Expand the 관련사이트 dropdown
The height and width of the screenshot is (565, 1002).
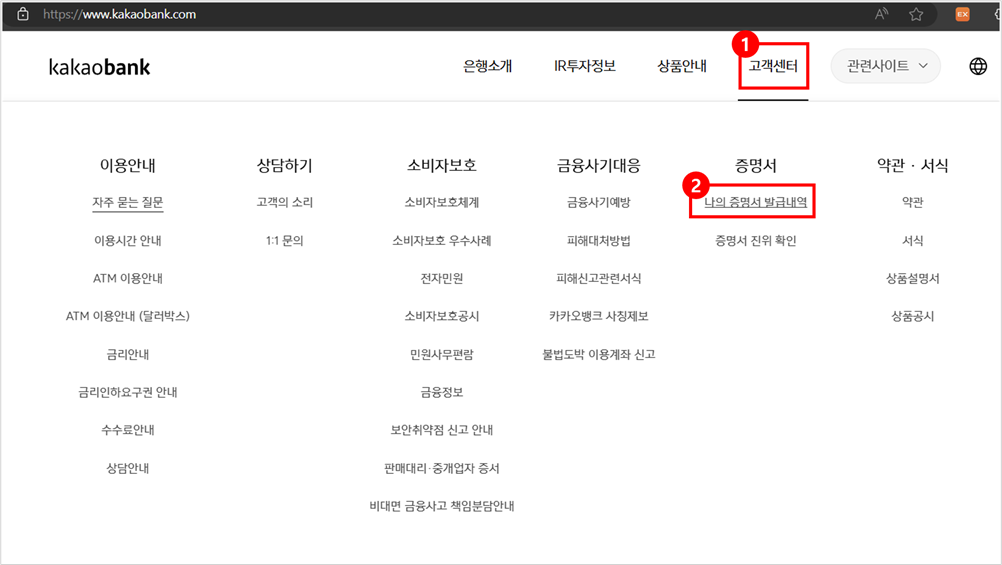886,66
